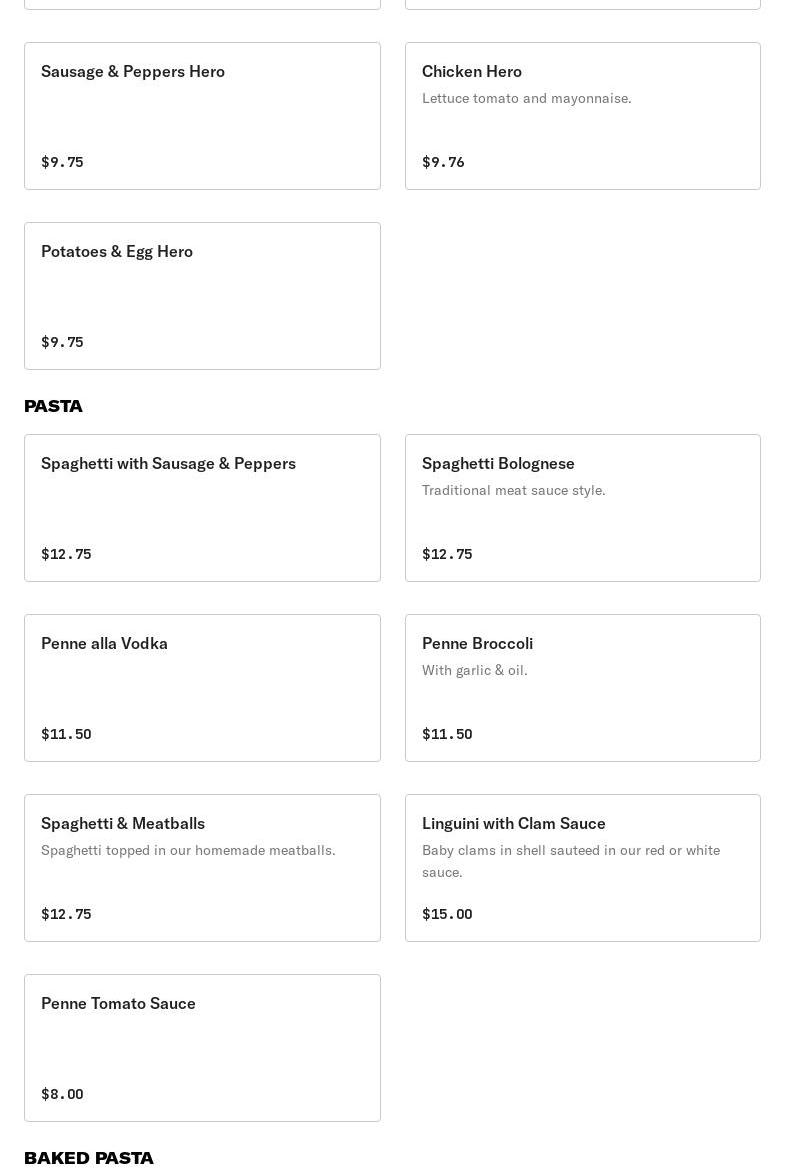785x1173 pixels.
Task: Click the PASTA section heading
Action: pos(54,406)
